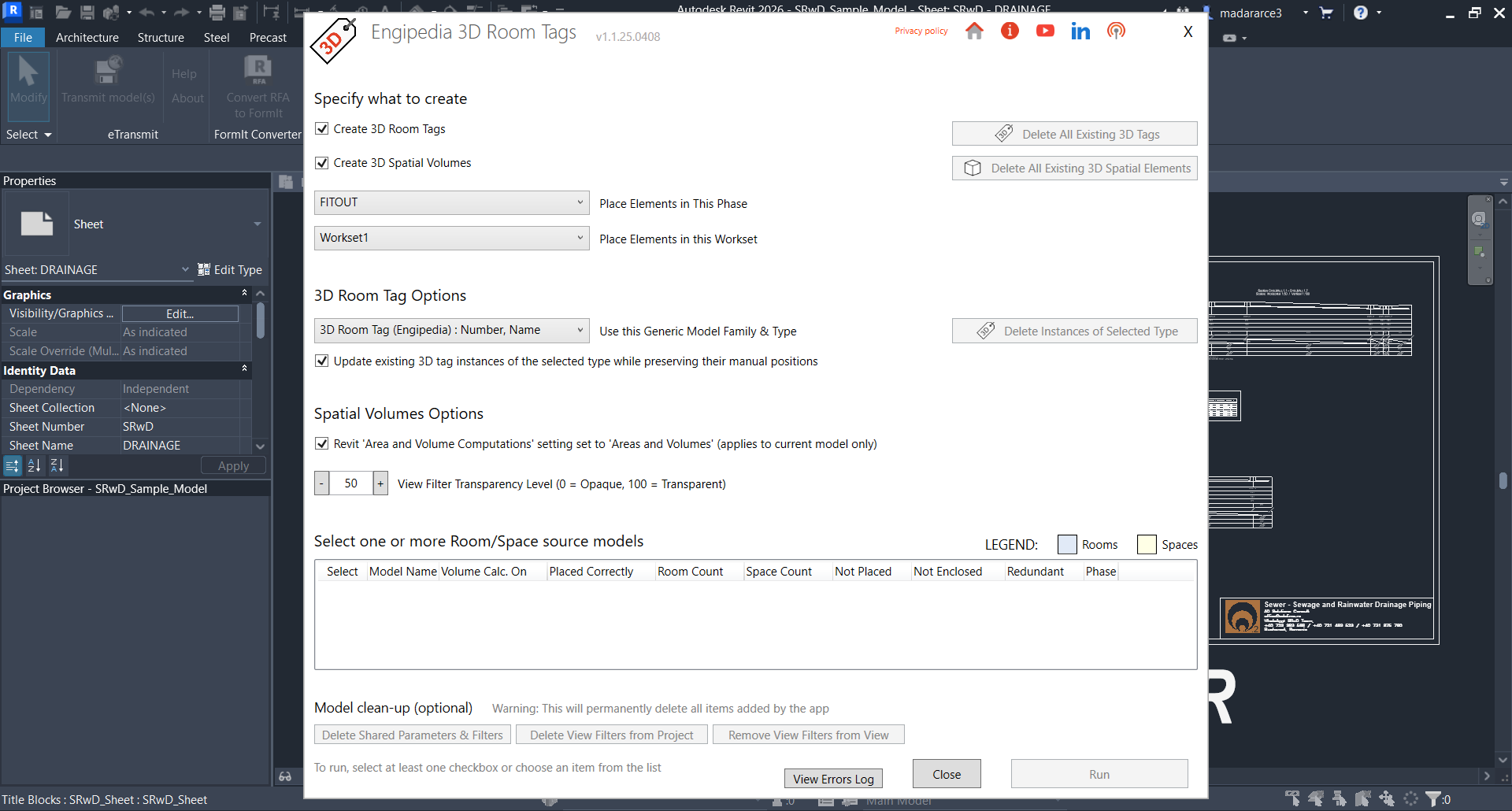
Task: Toggle Update existing 3D tag instances checkbox
Action: pyautogui.click(x=321, y=361)
